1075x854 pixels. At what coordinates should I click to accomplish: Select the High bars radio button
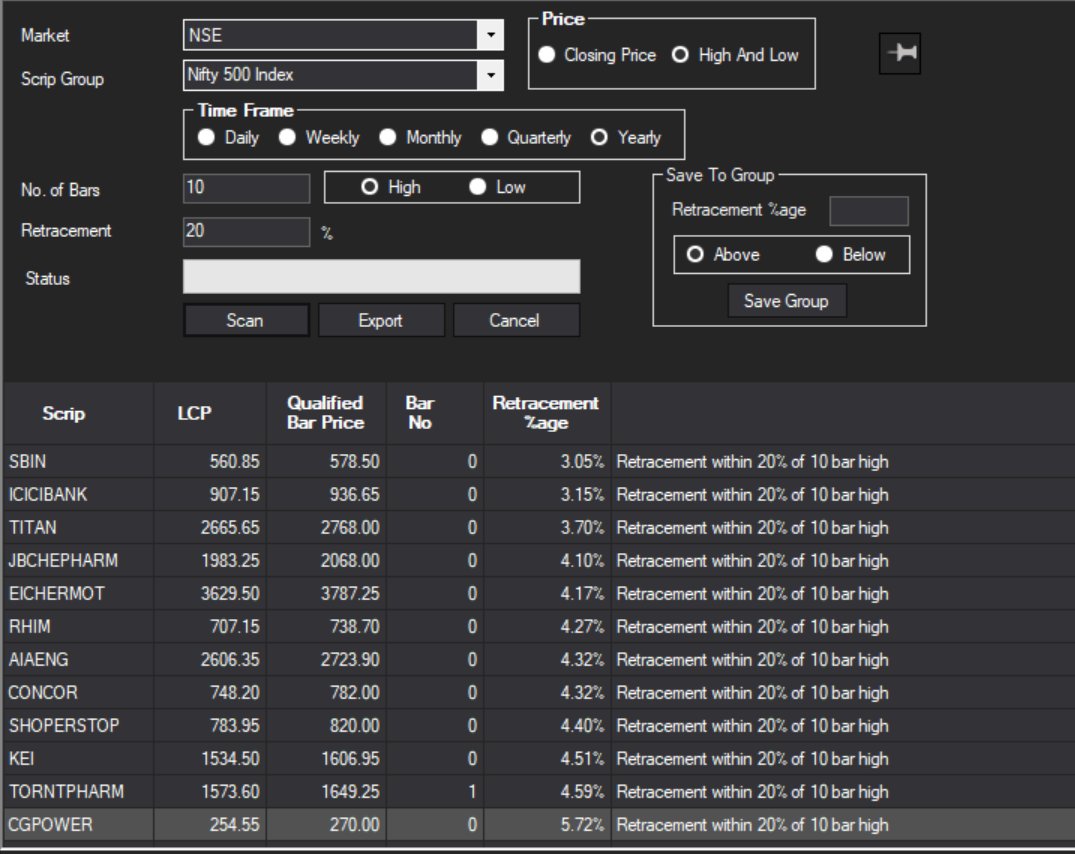tap(391, 187)
